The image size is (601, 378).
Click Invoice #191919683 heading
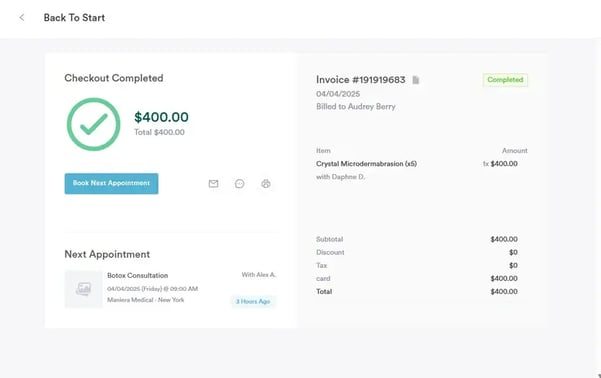(x=361, y=80)
